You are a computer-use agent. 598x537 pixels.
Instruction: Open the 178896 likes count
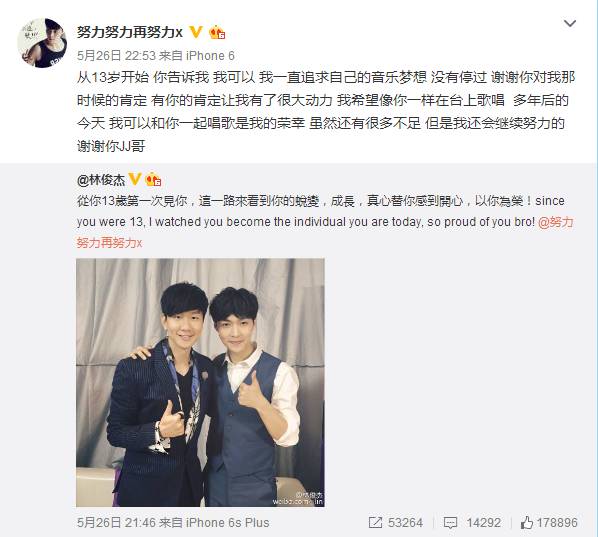click(x=557, y=523)
